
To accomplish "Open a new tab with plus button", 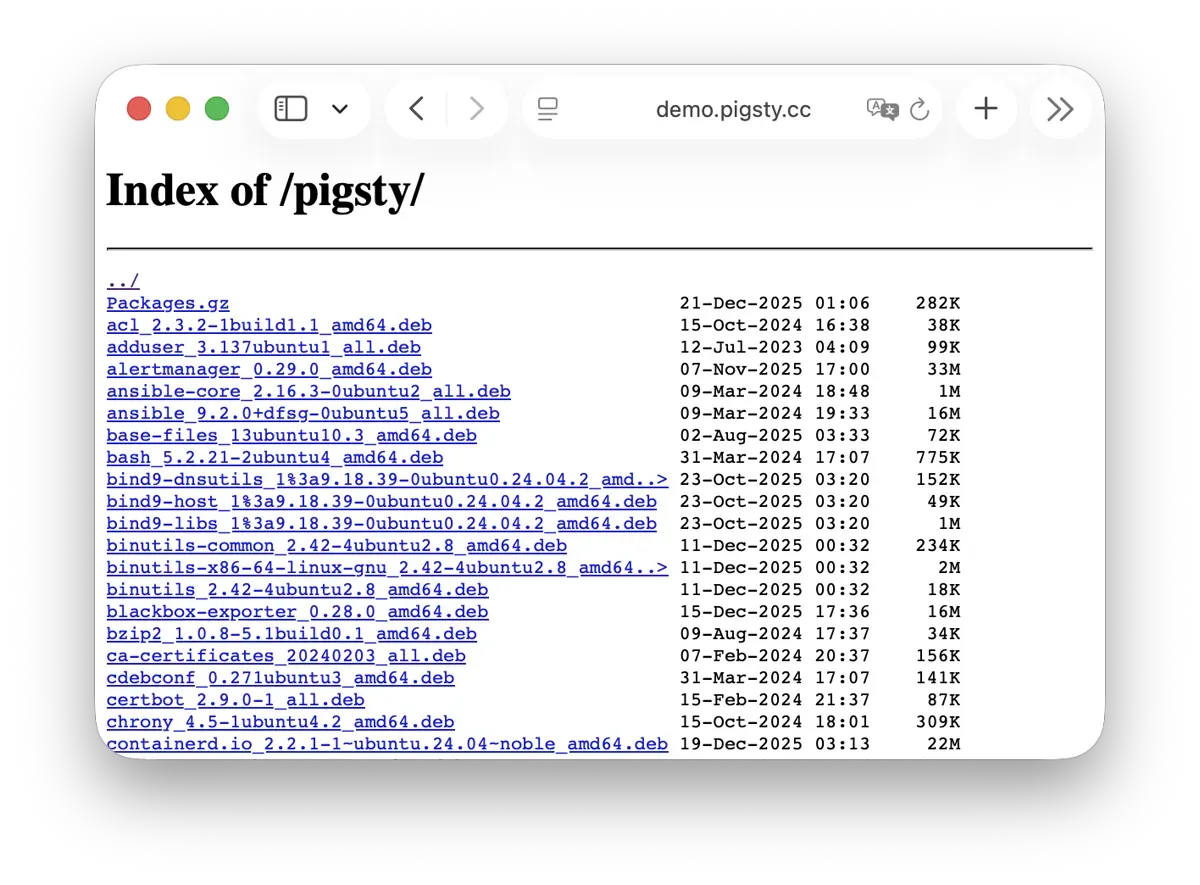I will coord(986,109).
